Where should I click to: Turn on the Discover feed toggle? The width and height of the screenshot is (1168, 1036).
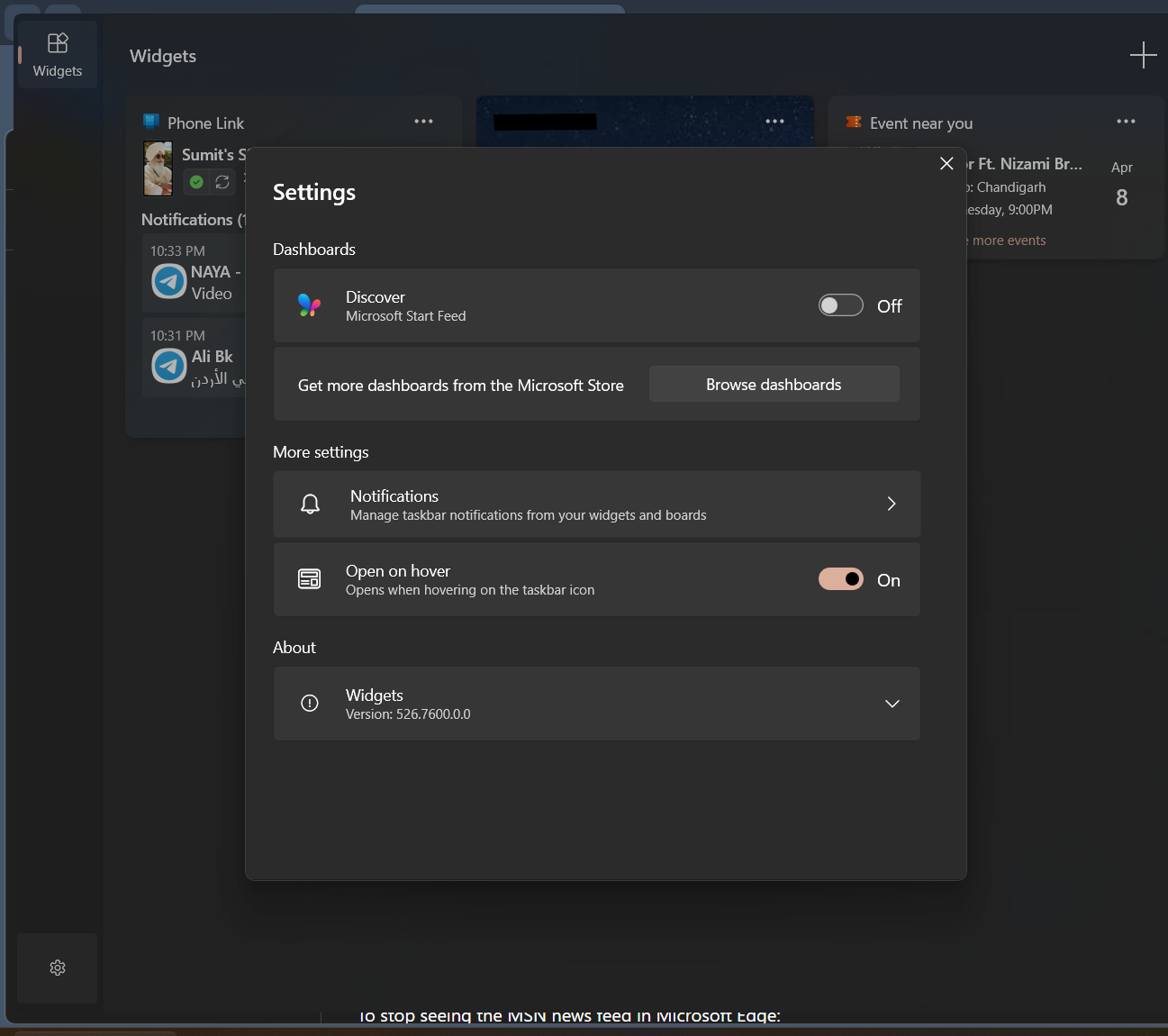click(840, 305)
